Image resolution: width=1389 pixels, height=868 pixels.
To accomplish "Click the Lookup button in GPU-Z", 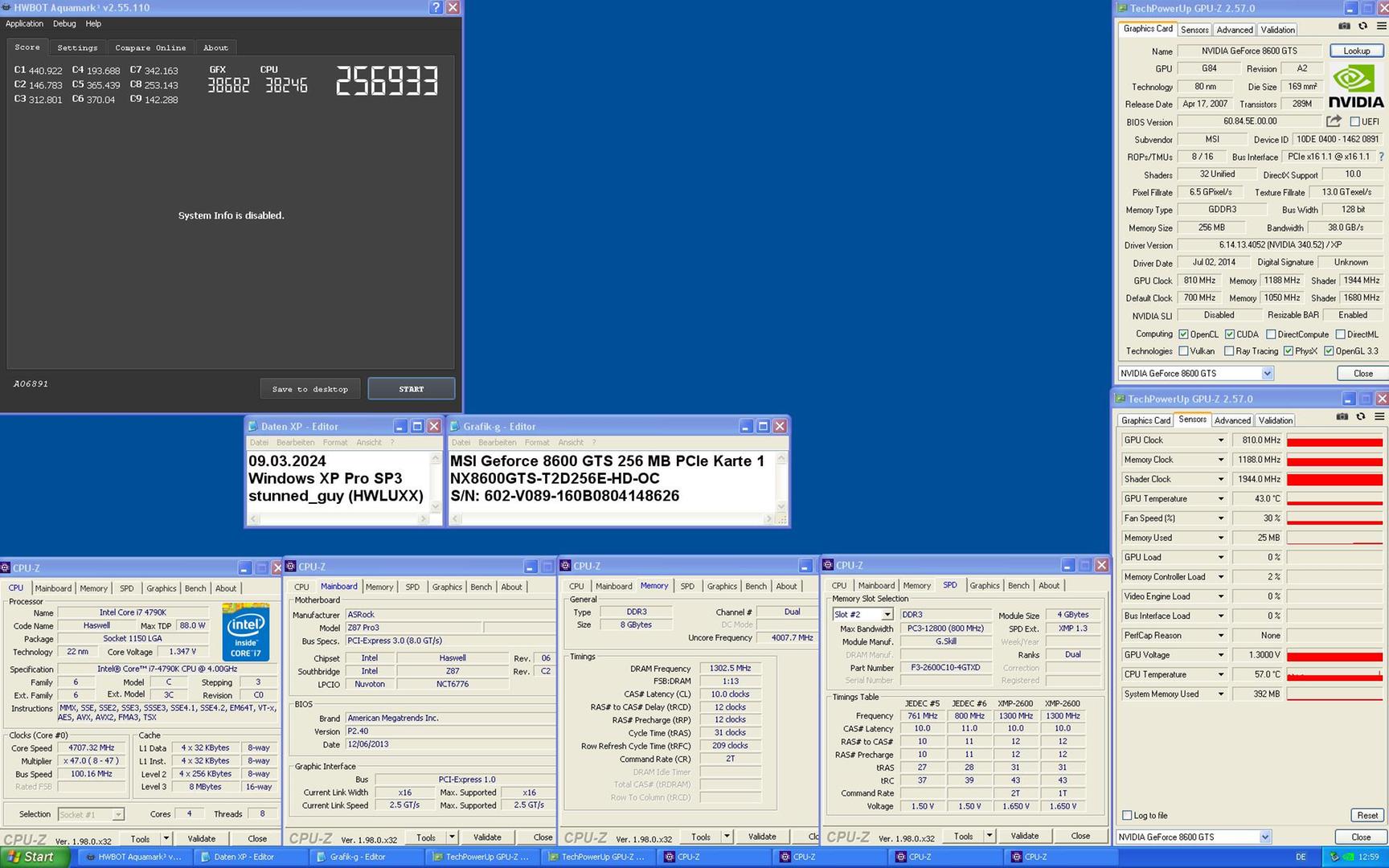I will 1356,51.
